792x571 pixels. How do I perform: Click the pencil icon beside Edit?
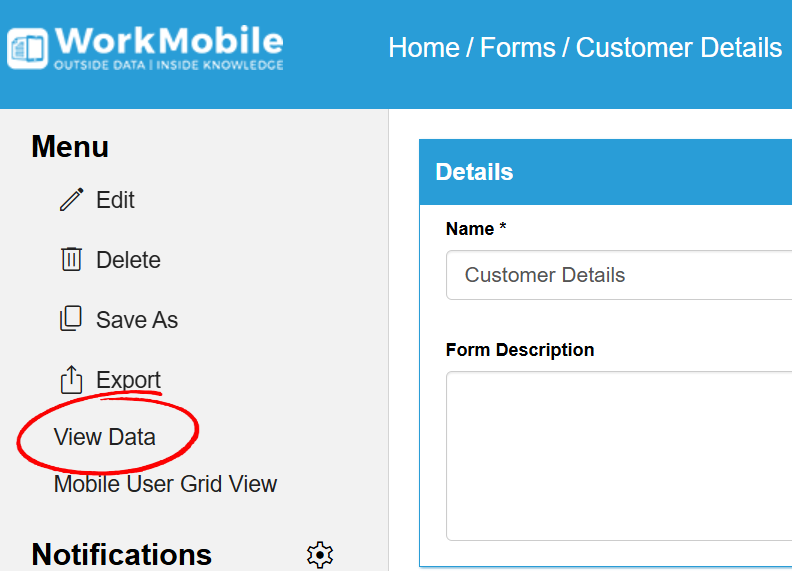(71, 200)
